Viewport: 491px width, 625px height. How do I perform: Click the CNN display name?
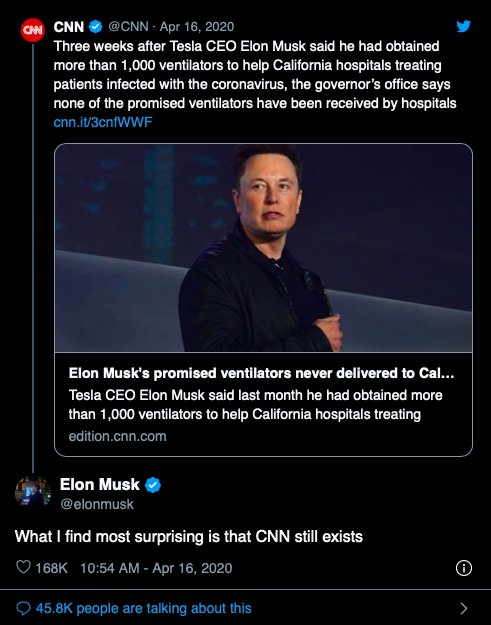pos(69,27)
